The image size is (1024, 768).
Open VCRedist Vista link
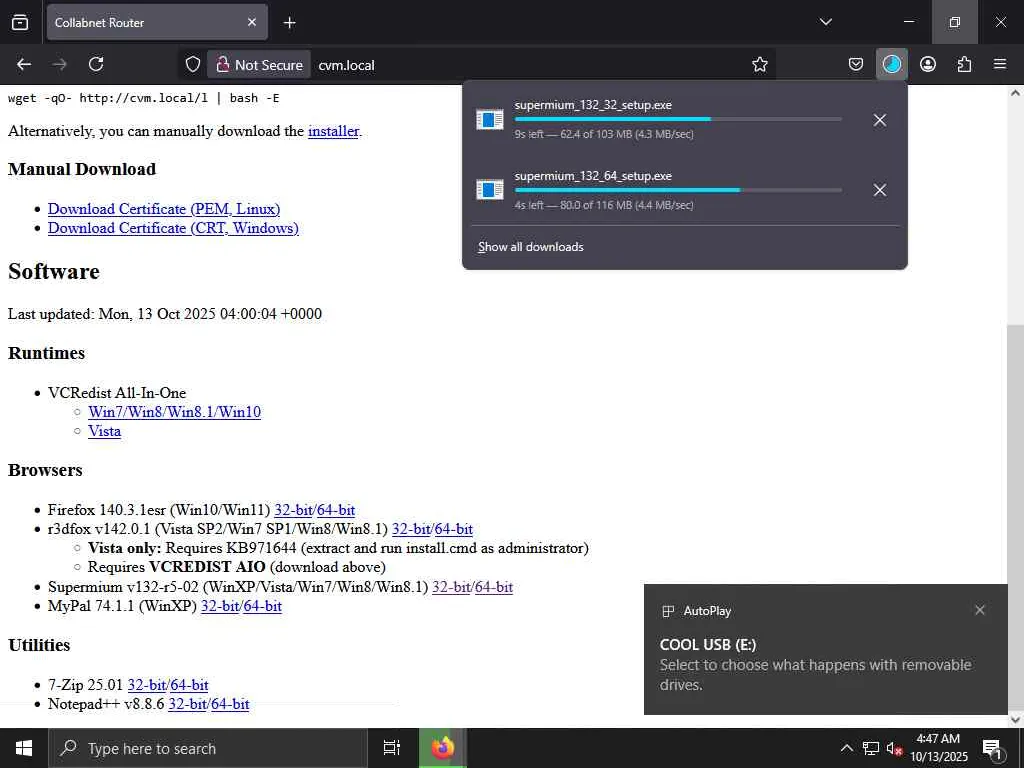click(x=104, y=431)
